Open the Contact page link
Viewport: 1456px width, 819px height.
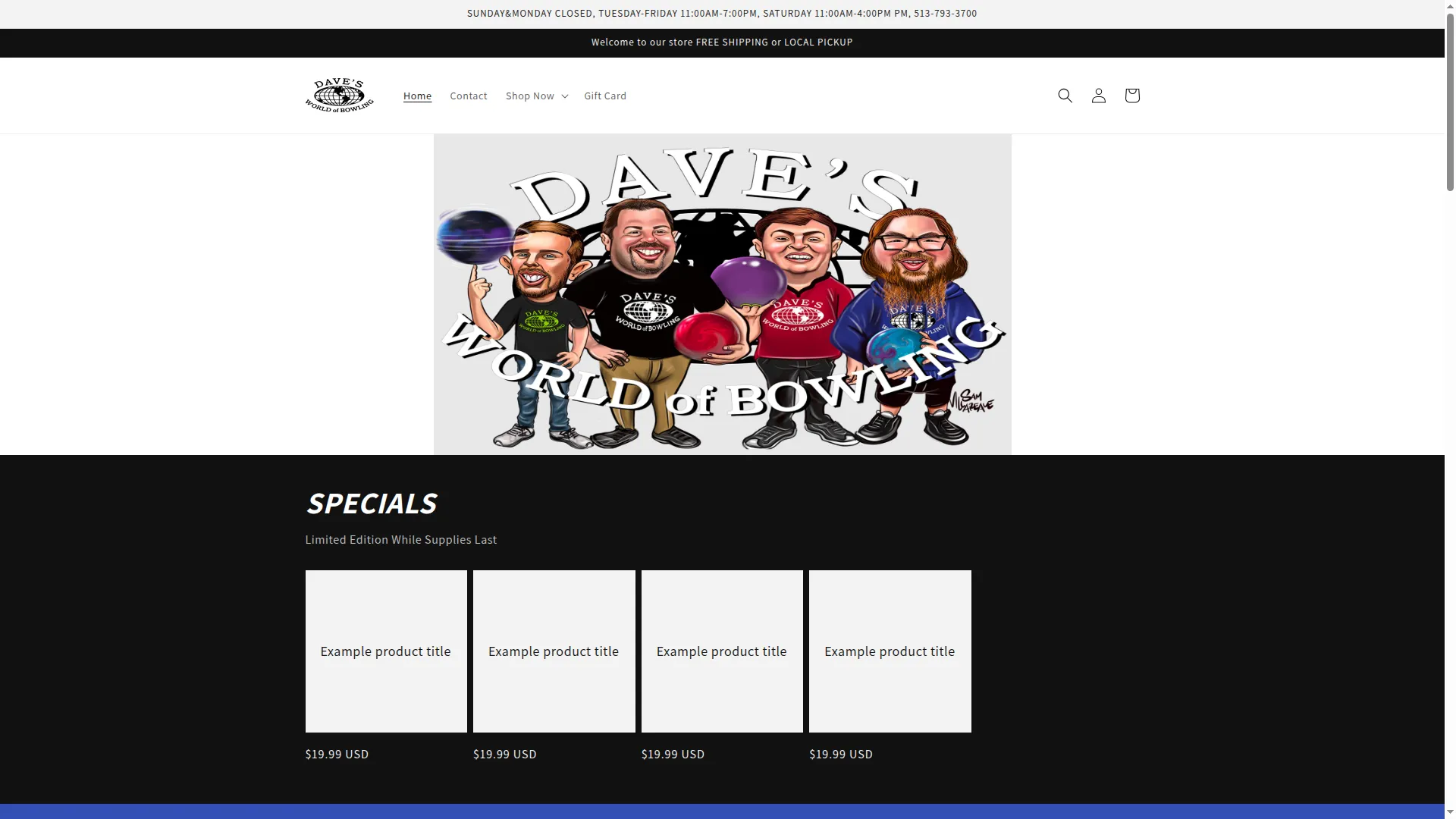[x=468, y=96]
